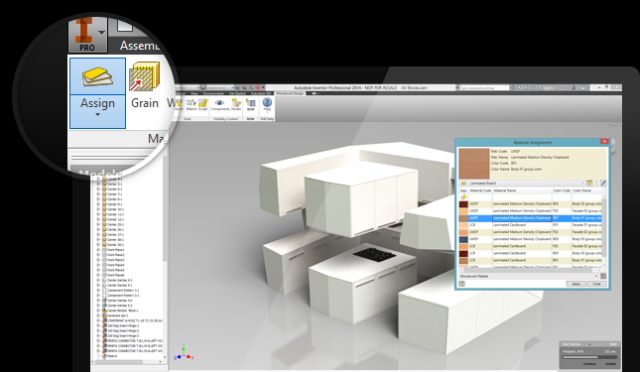Select the Sculpt tool in the ribbon
Screen dimensions: 640x372
point(203,105)
